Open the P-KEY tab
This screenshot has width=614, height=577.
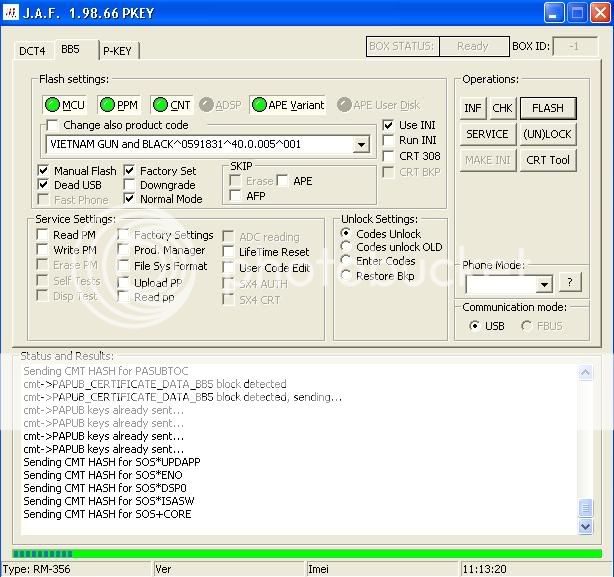tap(120, 51)
